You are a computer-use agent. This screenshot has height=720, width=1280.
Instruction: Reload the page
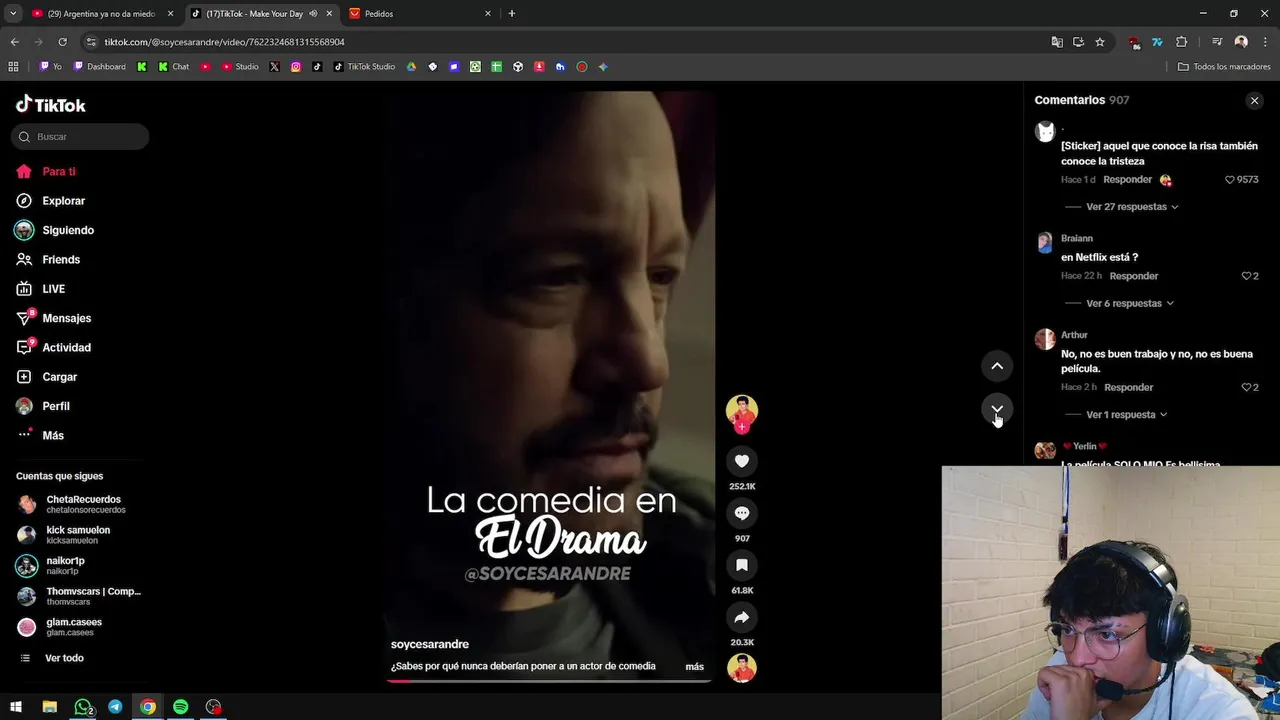click(x=62, y=42)
